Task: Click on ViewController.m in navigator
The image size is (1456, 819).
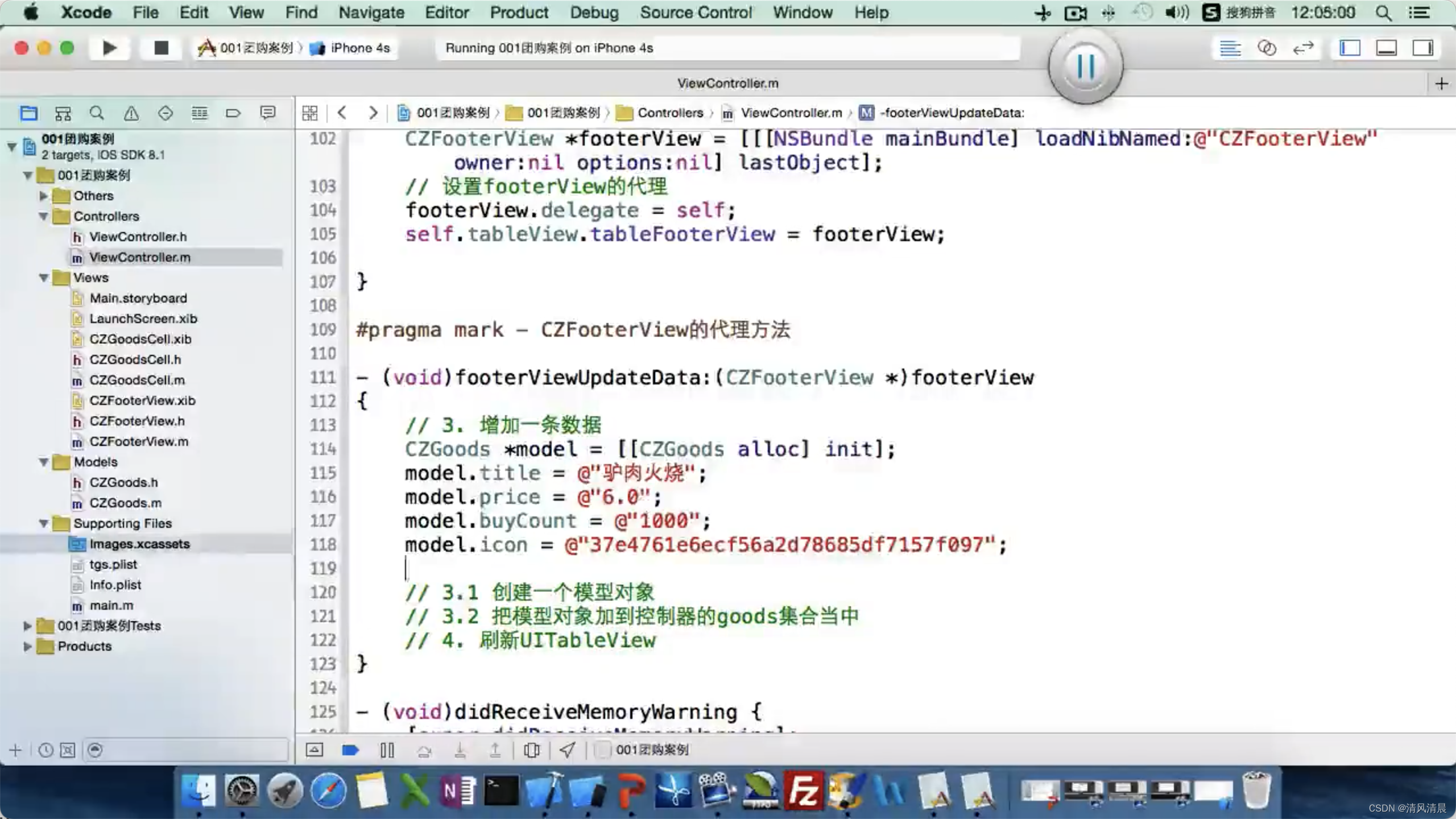Action: [x=139, y=256]
